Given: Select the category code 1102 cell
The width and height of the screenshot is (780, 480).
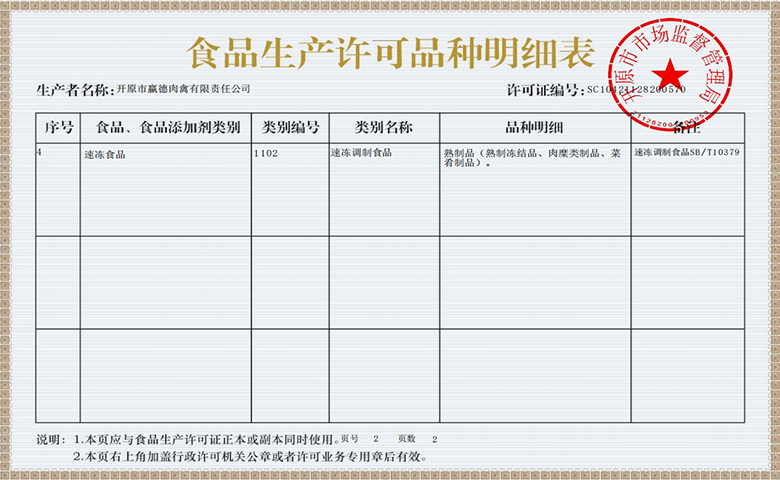Looking at the screenshot, I should (x=266, y=154).
